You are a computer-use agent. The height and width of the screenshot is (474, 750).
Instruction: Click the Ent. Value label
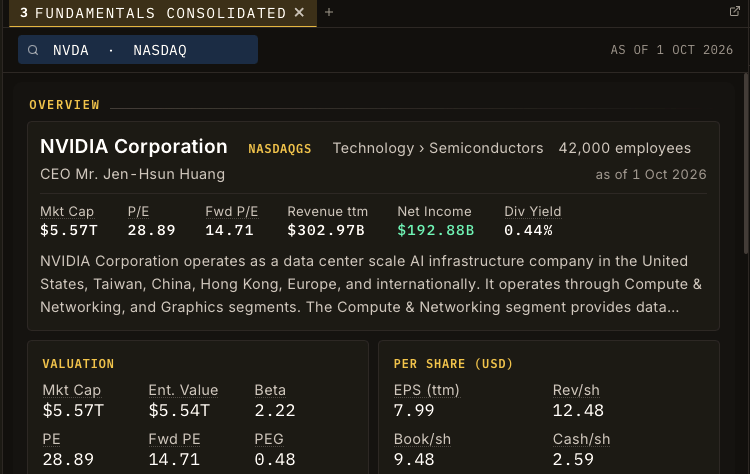(x=183, y=390)
